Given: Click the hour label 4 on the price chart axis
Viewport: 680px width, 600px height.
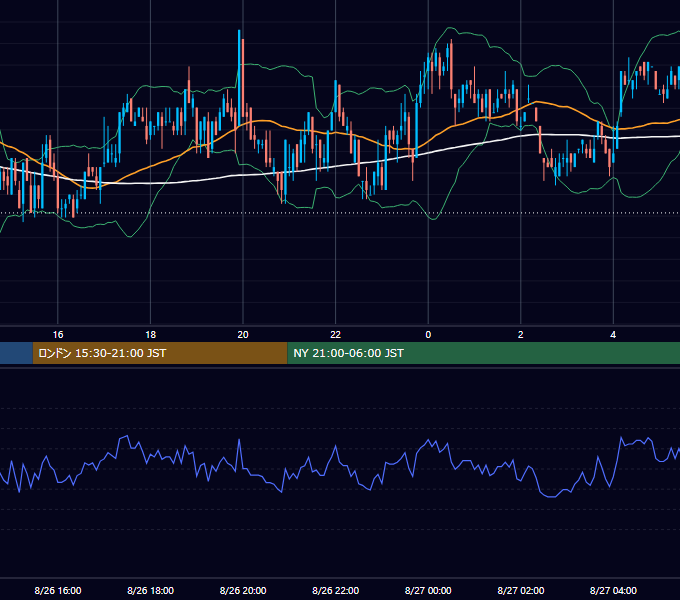Looking at the screenshot, I should [x=613, y=335].
